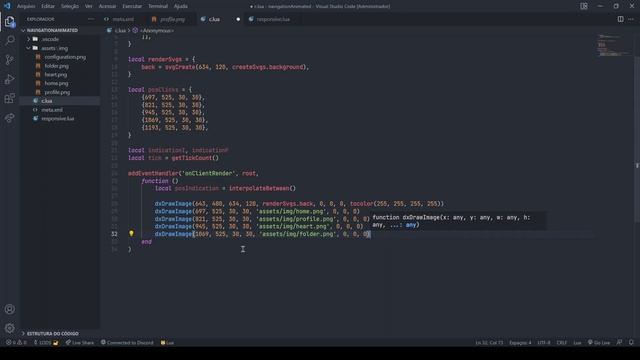Open the Extensions view
Screen dimensions: 640x360
click(9, 98)
